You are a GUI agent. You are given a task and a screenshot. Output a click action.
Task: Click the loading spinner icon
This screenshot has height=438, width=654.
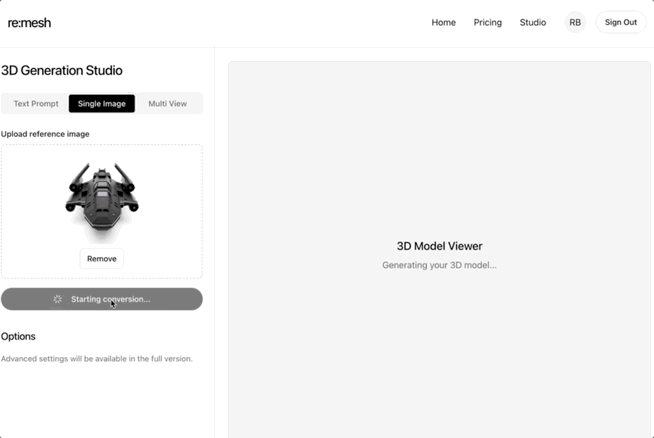[x=58, y=299]
